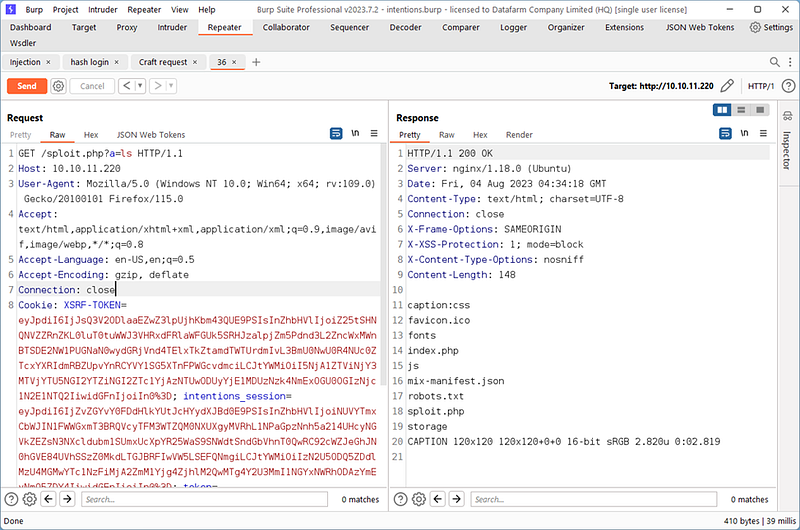Open the Decoder tab
This screenshot has height=530, width=800.
point(406,28)
